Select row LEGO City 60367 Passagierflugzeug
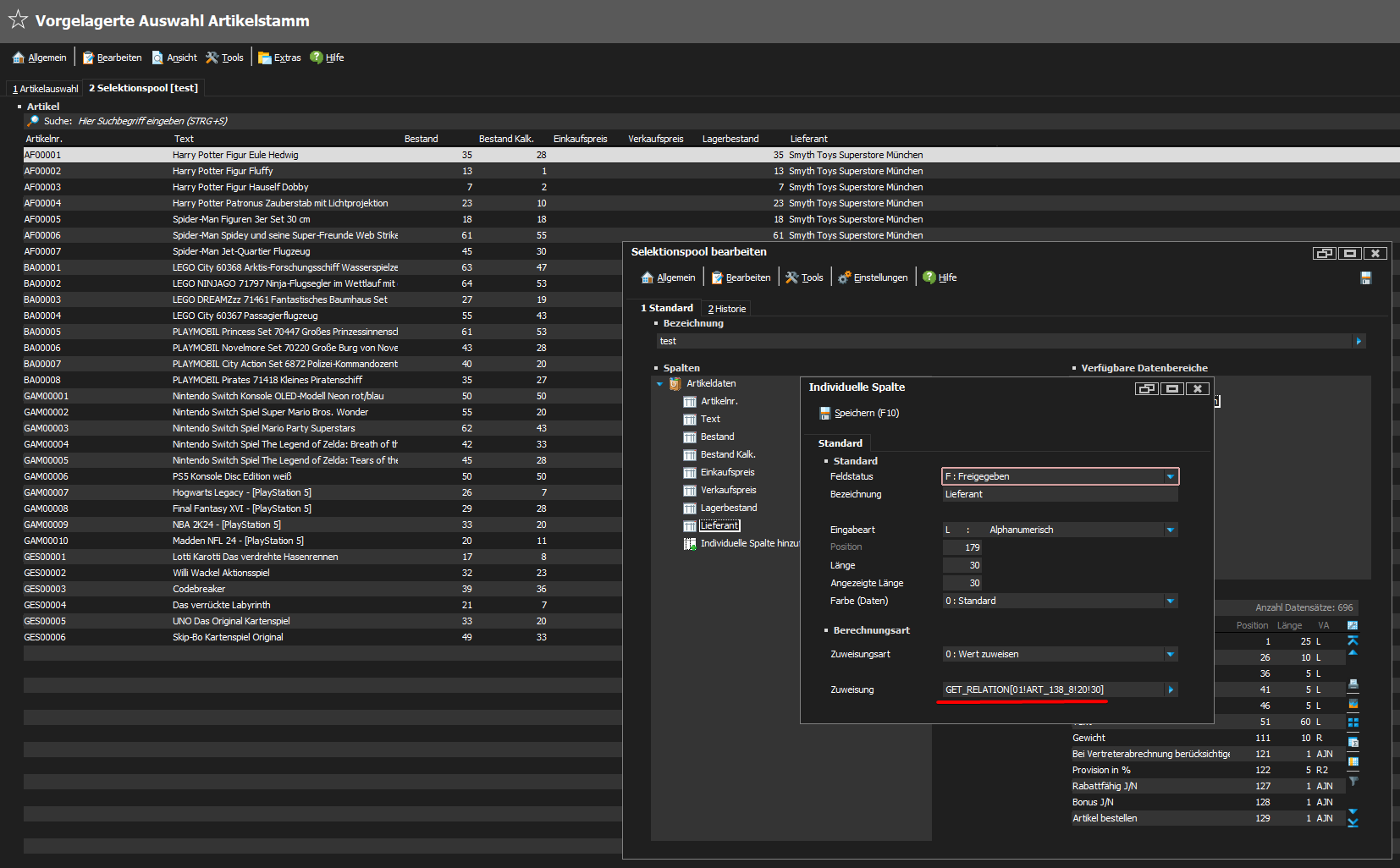Screen dimensions: 1400x868 pyautogui.click(x=322, y=316)
